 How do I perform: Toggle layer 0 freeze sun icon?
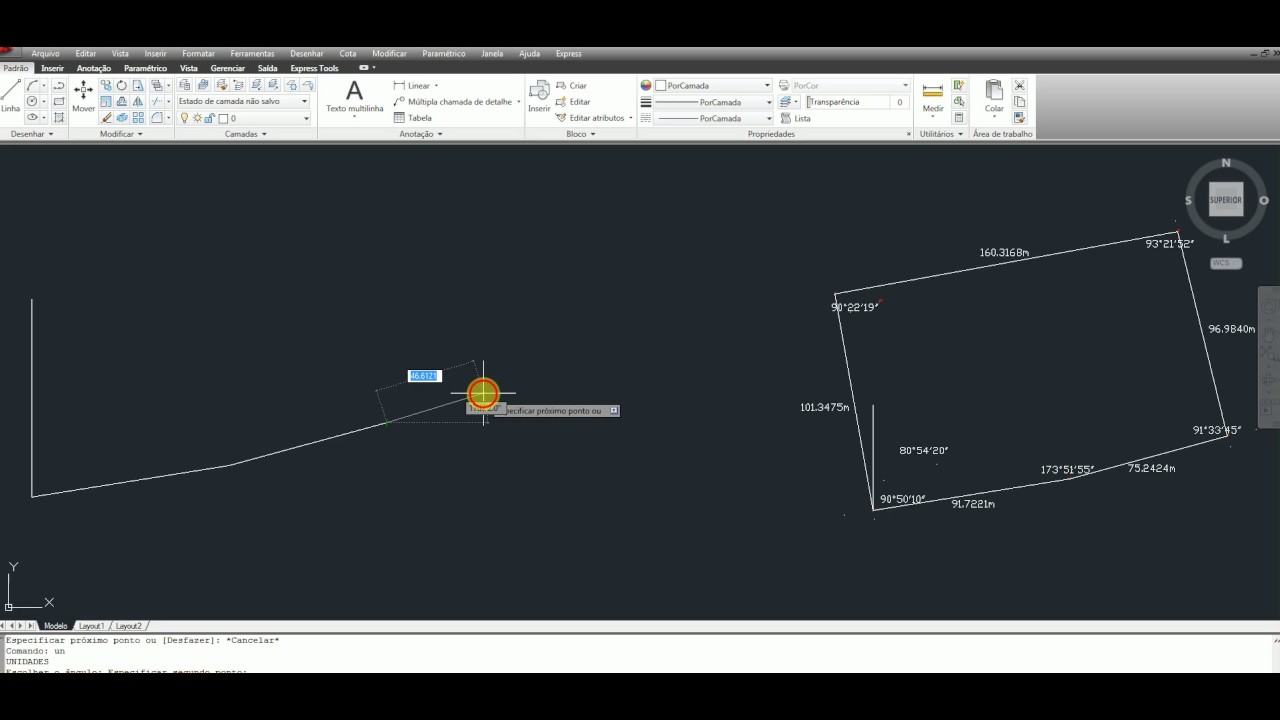coord(197,118)
